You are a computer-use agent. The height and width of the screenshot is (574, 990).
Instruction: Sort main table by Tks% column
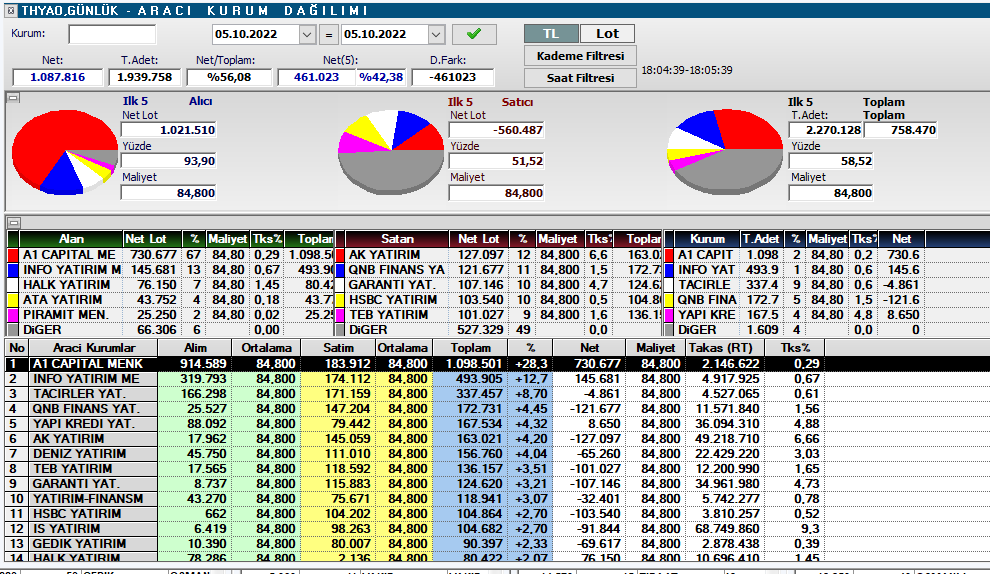pos(794,348)
